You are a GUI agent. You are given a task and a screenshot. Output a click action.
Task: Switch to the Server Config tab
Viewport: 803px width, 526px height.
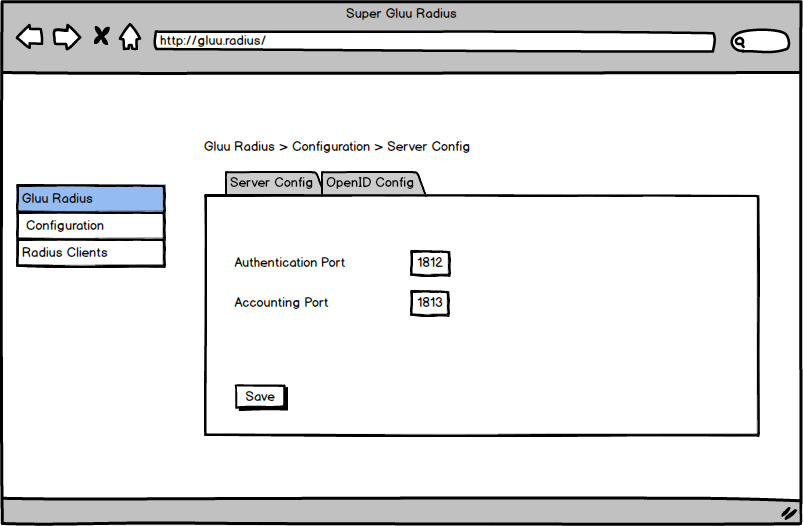coord(272,183)
